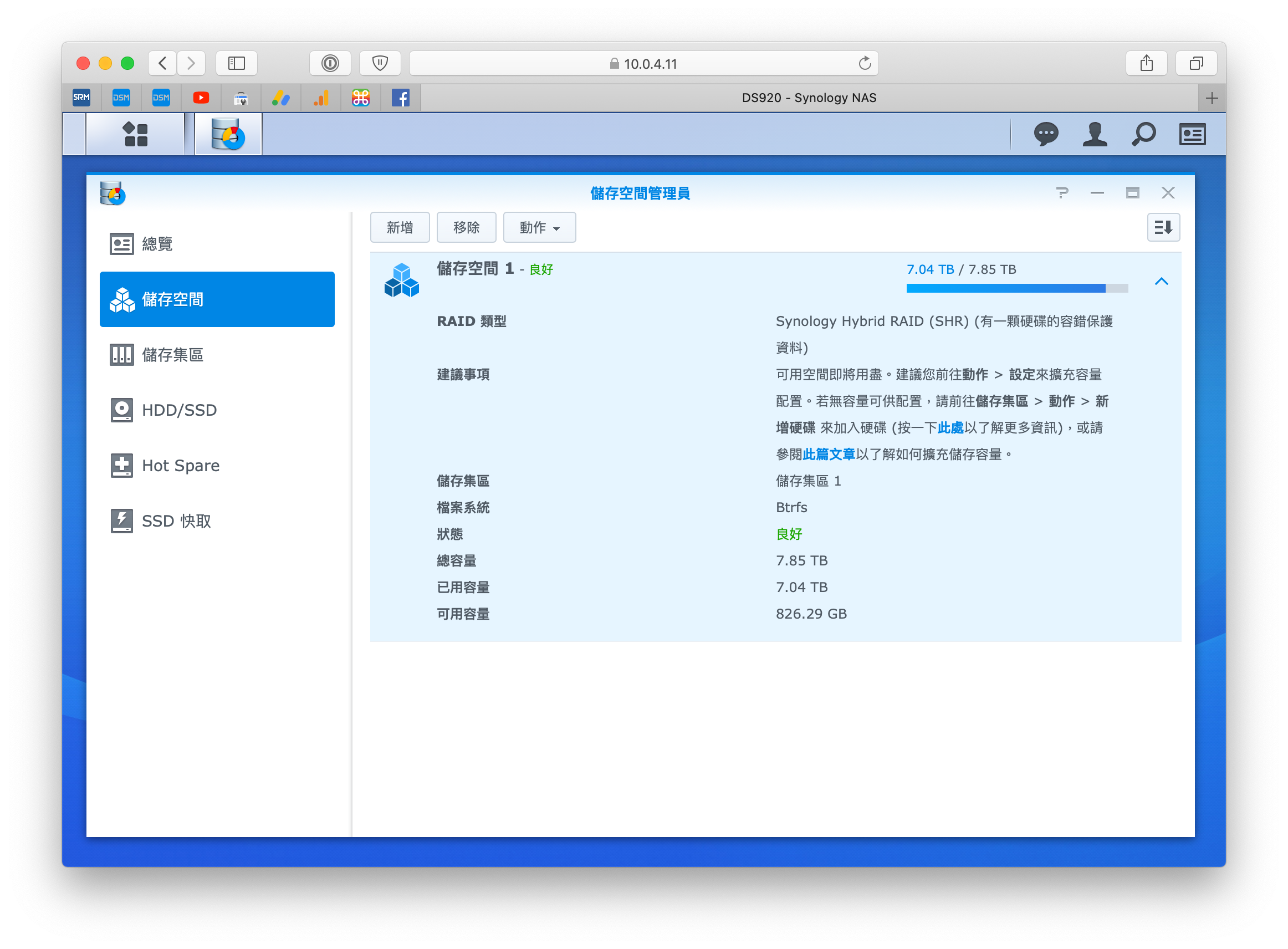The image size is (1288, 949).
Task: Open the DSM widgets panel icon
Action: (x=1192, y=134)
